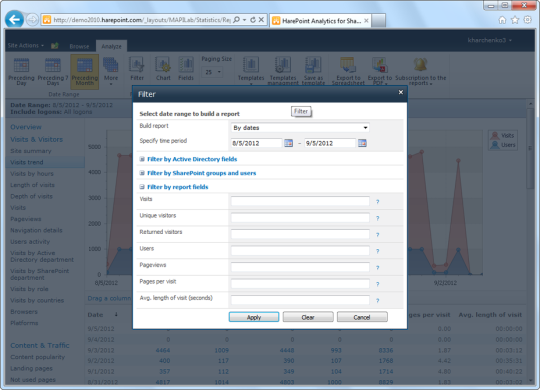Open address bar search dropdown arrow
This screenshot has height=390, width=540.
[x=245, y=20]
